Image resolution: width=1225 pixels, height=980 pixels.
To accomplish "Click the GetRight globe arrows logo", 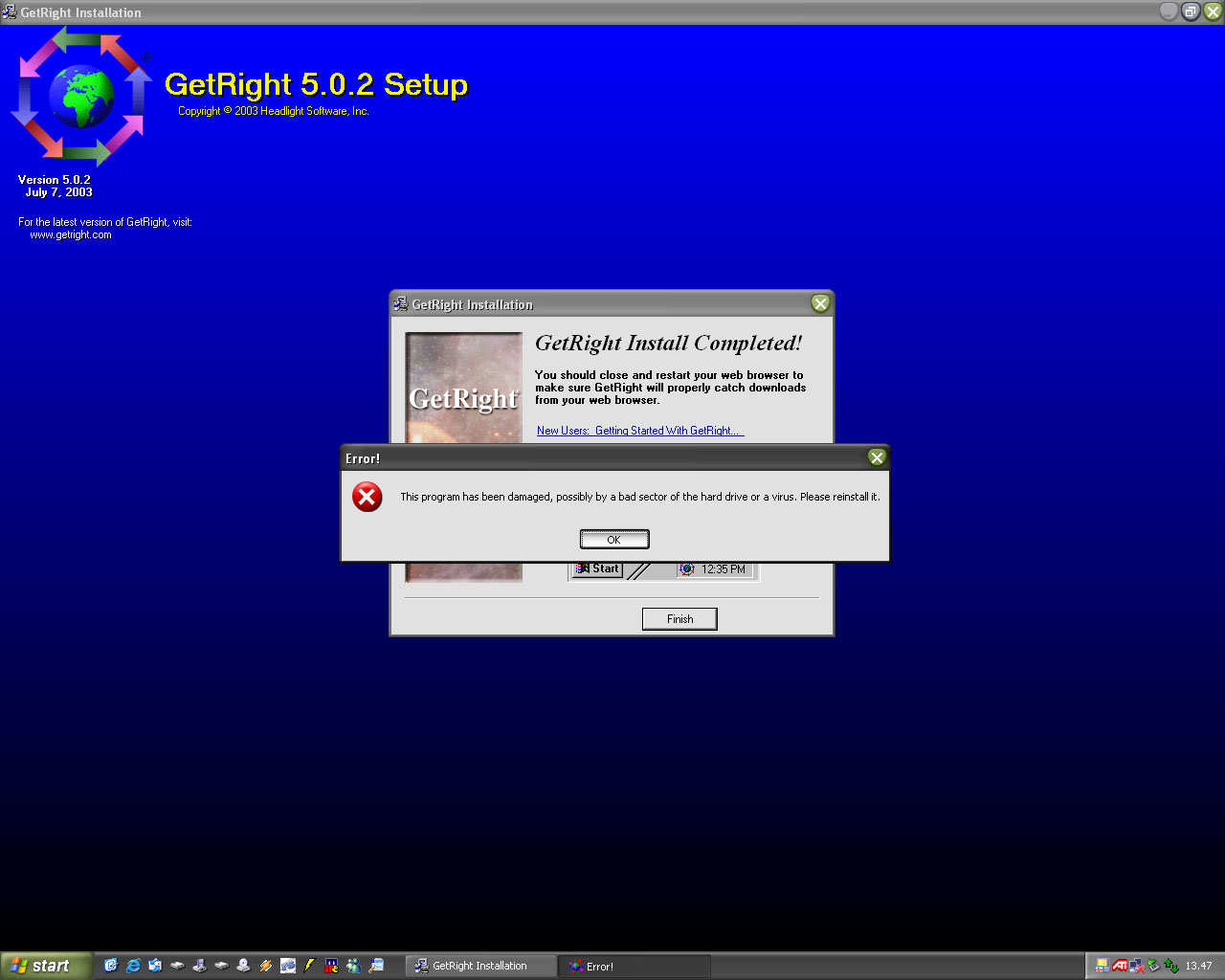I will click(81, 97).
